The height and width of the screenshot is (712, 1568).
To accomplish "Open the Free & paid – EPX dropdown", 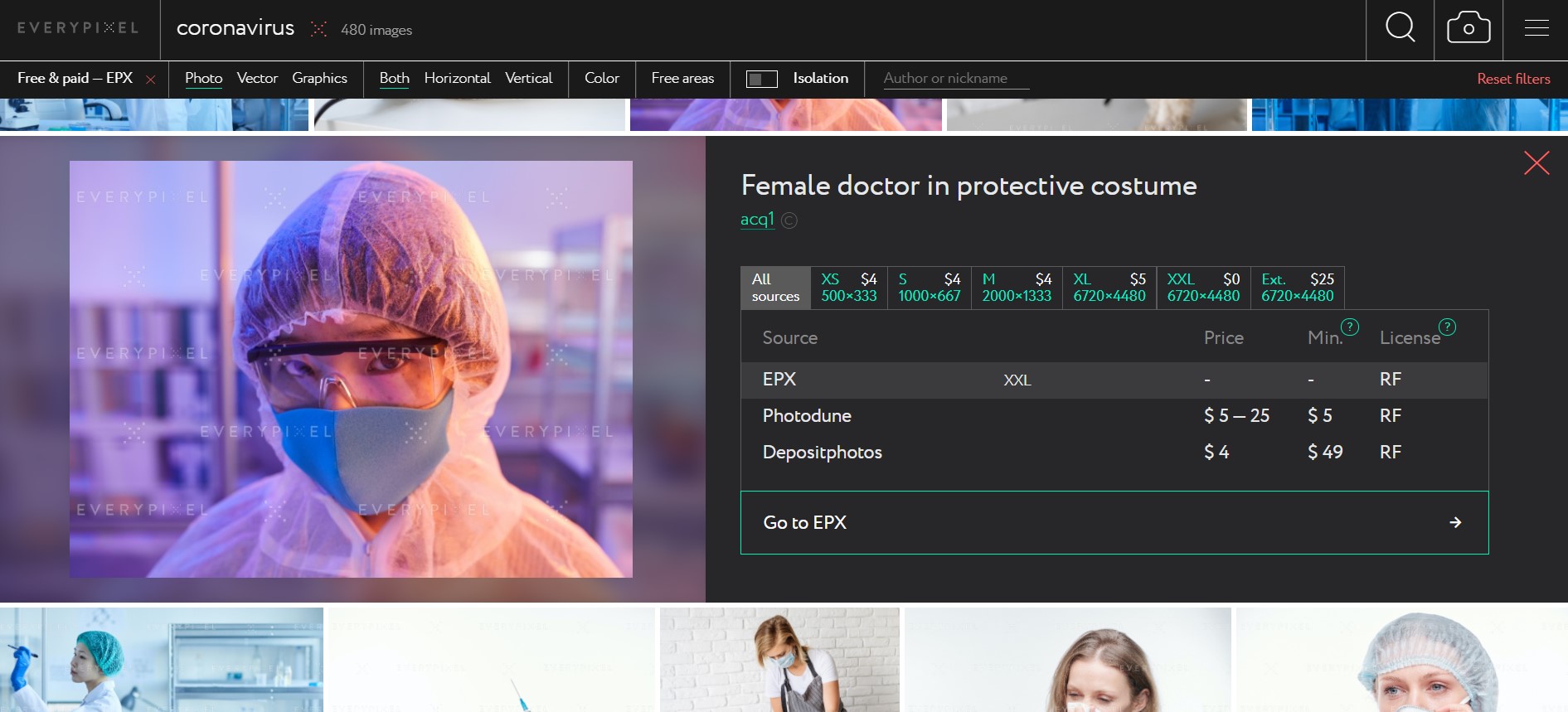I will tap(75, 78).
